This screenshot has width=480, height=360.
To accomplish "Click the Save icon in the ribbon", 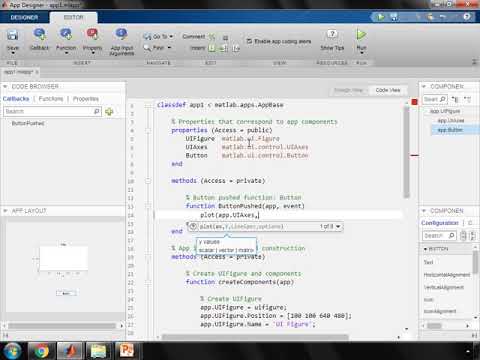I will (13, 35).
